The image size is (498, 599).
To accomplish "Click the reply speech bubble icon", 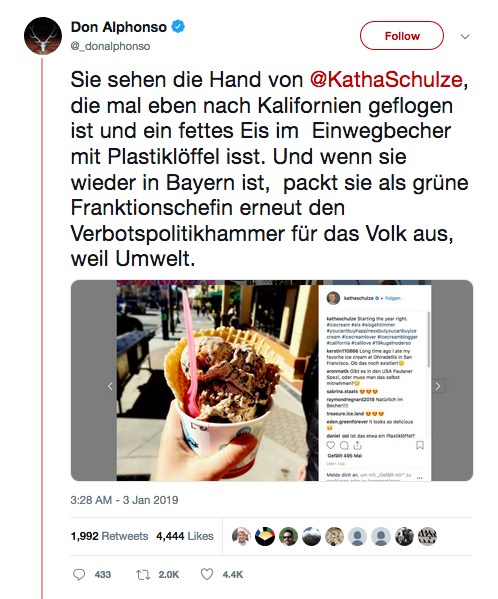I will (79, 575).
